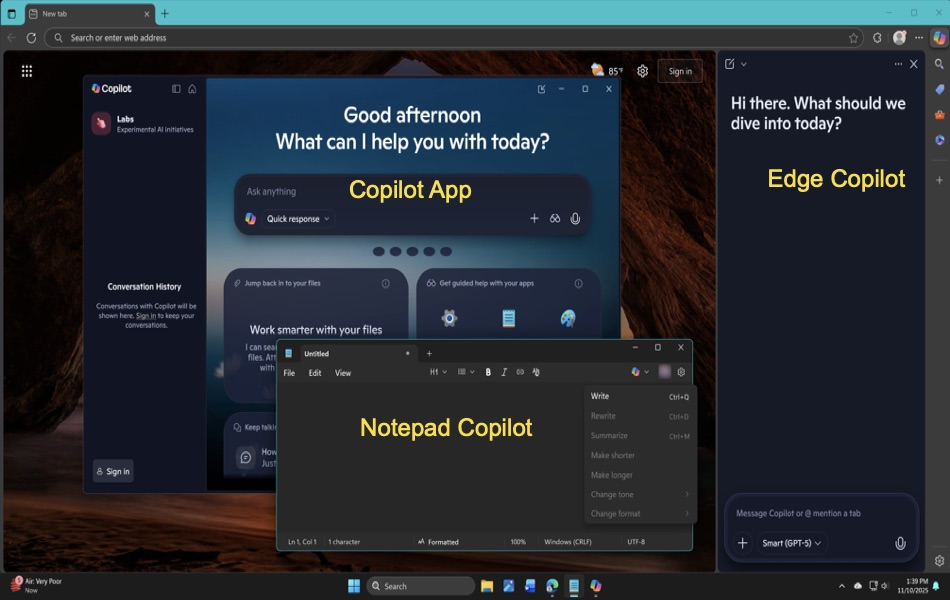The width and height of the screenshot is (950, 600).
Task: Open Notepad View menu
Action: coord(343,373)
